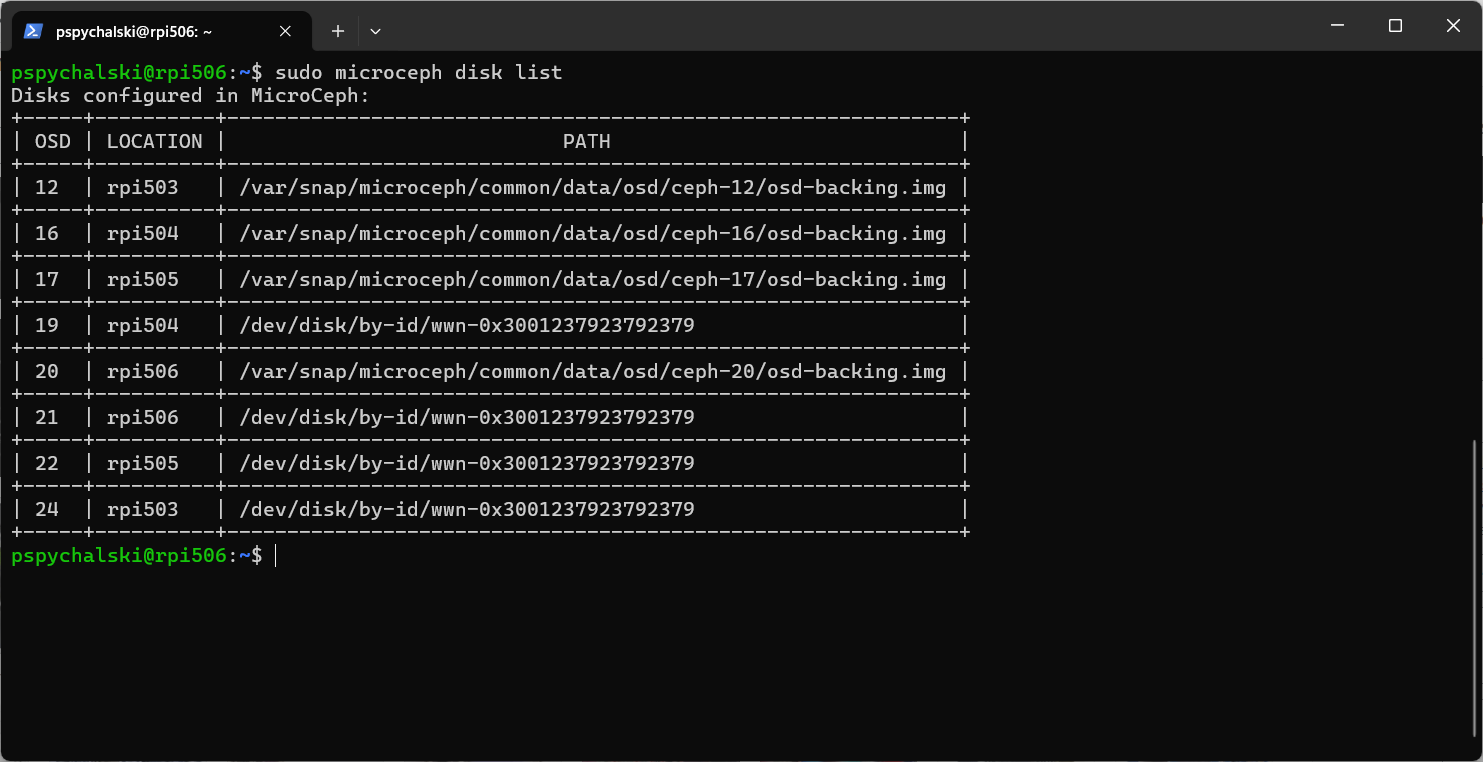The width and height of the screenshot is (1483, 762).
Task: Click the blinking cursor at the bottom prompt
Action: (x=275, y=555)
